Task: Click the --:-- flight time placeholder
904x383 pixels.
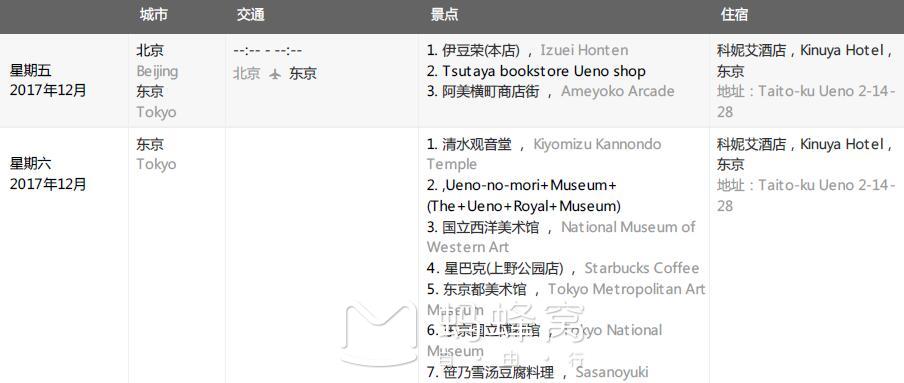Action: click(x=268, y=51)
